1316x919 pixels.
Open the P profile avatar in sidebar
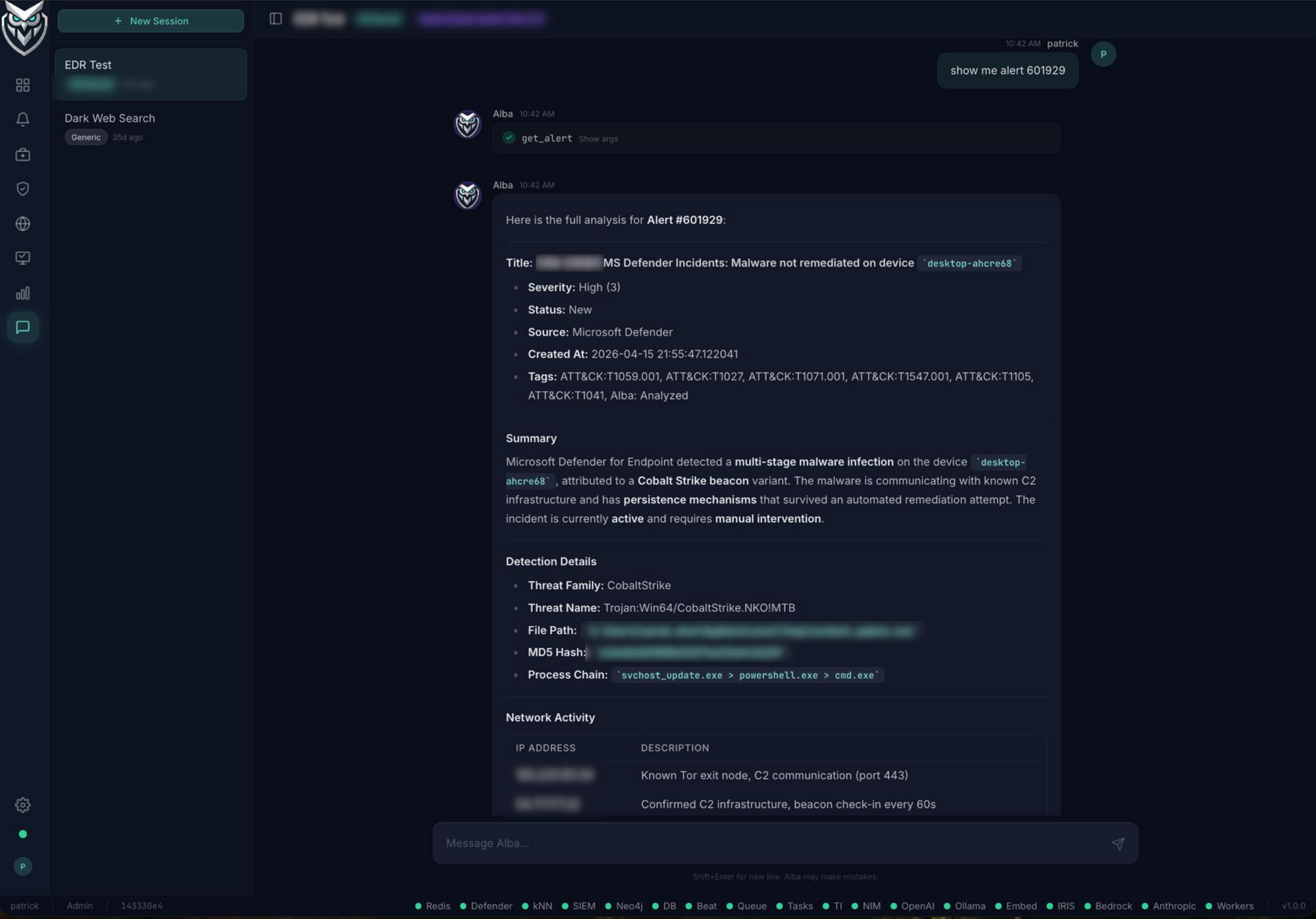pyautogui.click(x=23, y=866)
